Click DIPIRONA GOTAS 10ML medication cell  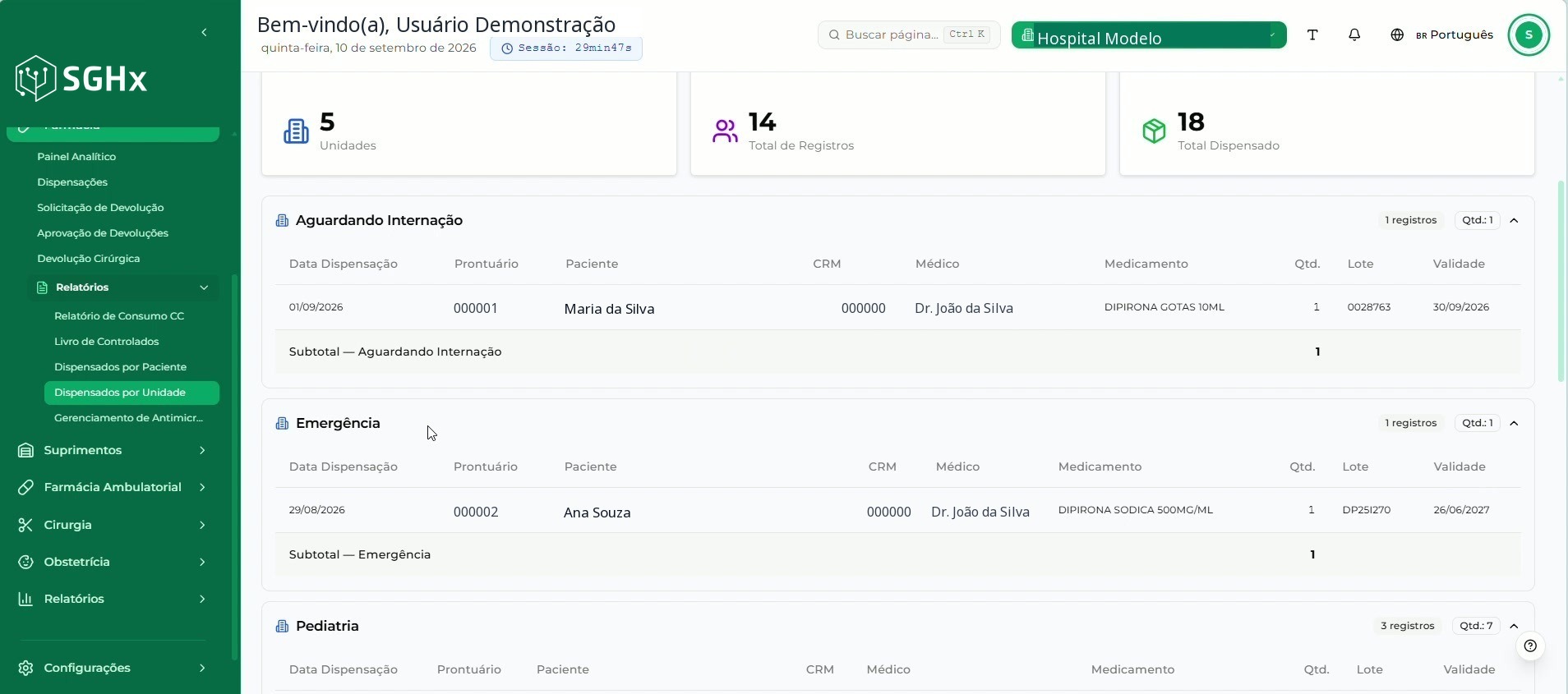point(1164,307)
